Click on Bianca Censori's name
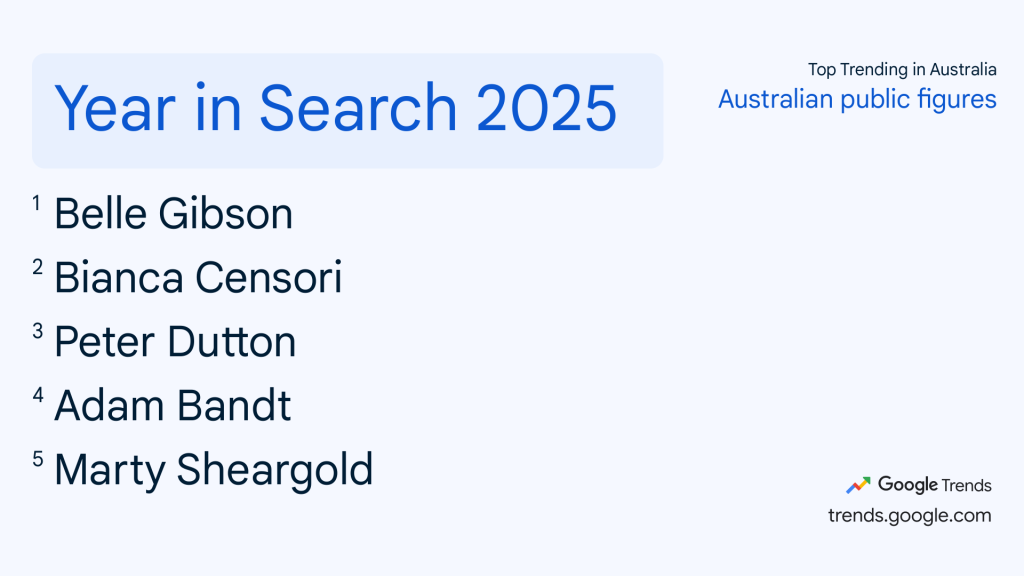 (x=198, y=278)
